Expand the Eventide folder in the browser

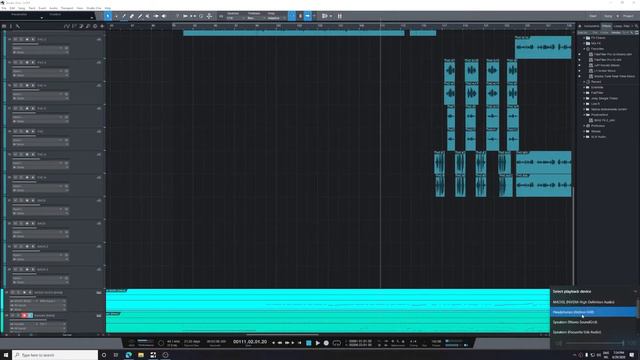tap(584, 87)
